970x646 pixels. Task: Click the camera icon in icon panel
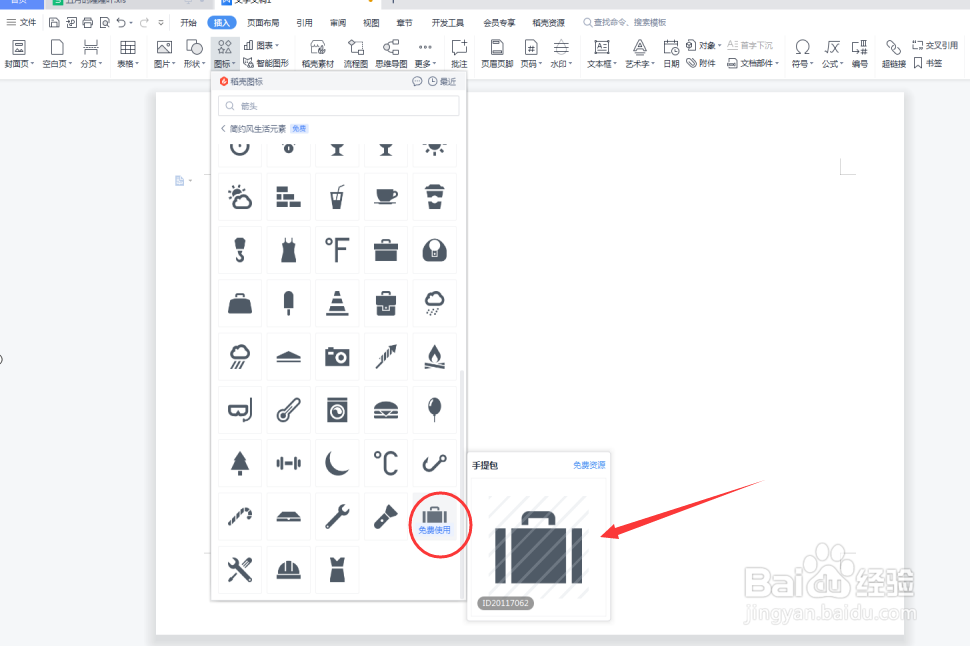pos(337,357)
